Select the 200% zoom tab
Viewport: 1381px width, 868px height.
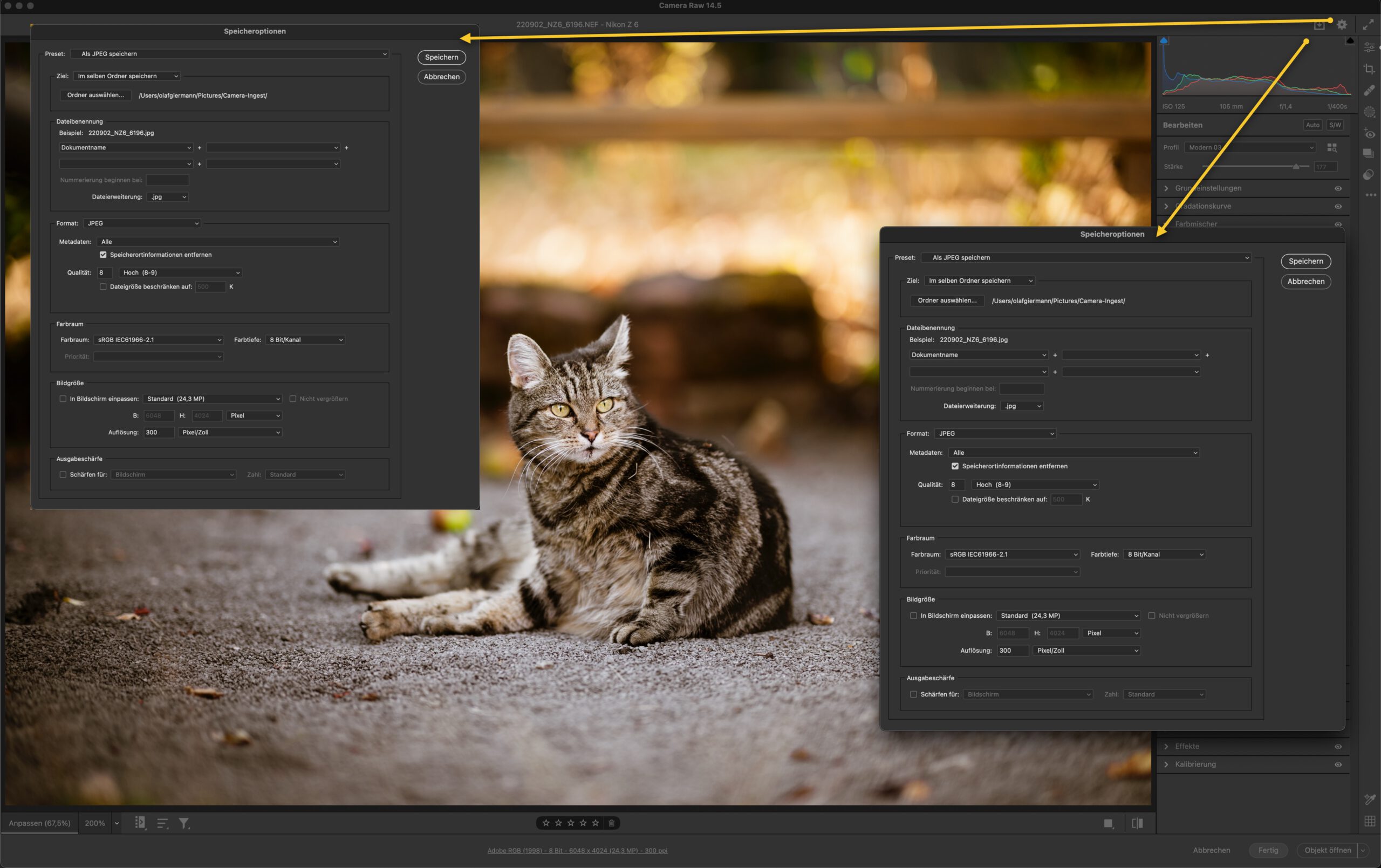pyautogui.click(x=94, y=823)
